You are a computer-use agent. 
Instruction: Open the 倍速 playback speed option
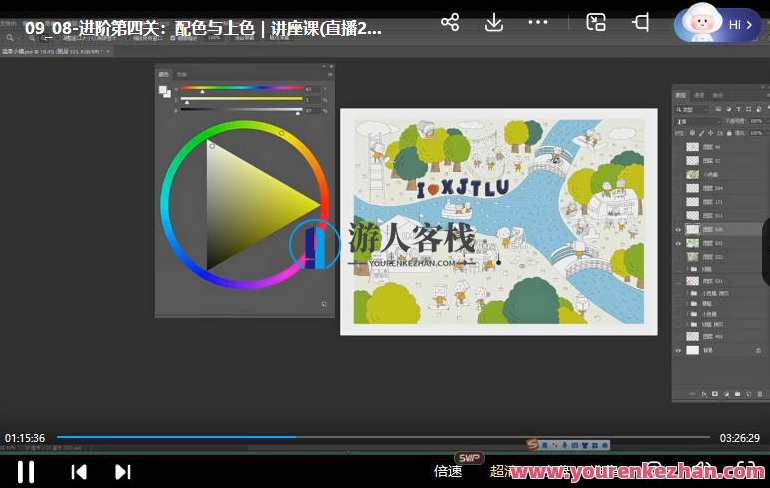[448, 471]
